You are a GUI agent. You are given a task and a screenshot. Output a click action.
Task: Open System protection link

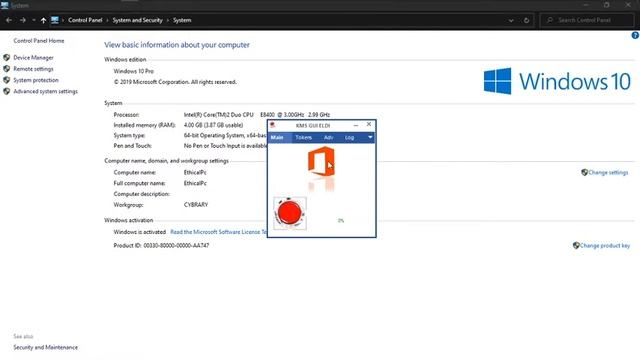pos(36,80)
